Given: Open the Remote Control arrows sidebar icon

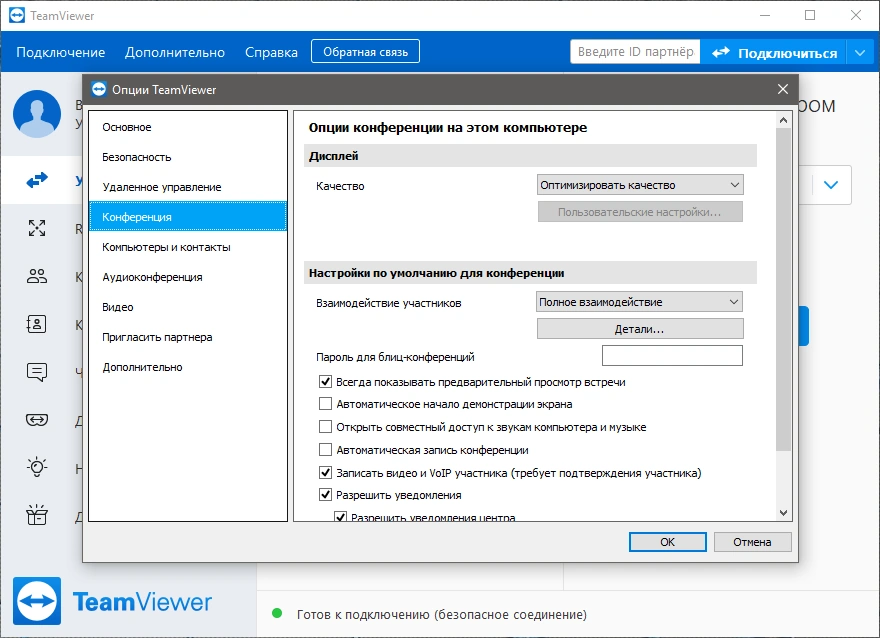Looking at the screenshot, I should (x=37, y=180).
